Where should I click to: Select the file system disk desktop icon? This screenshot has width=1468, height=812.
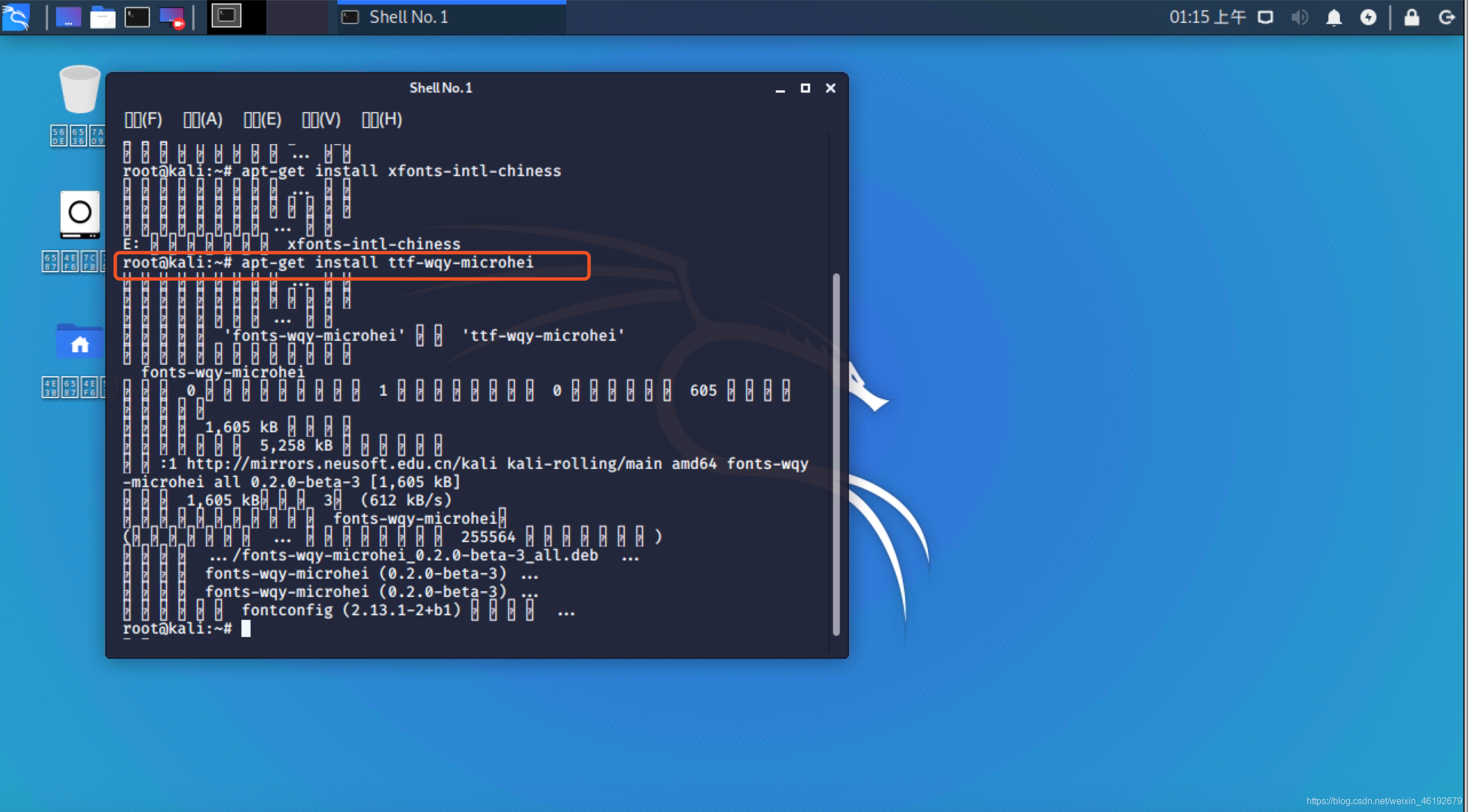pos(80,214)
